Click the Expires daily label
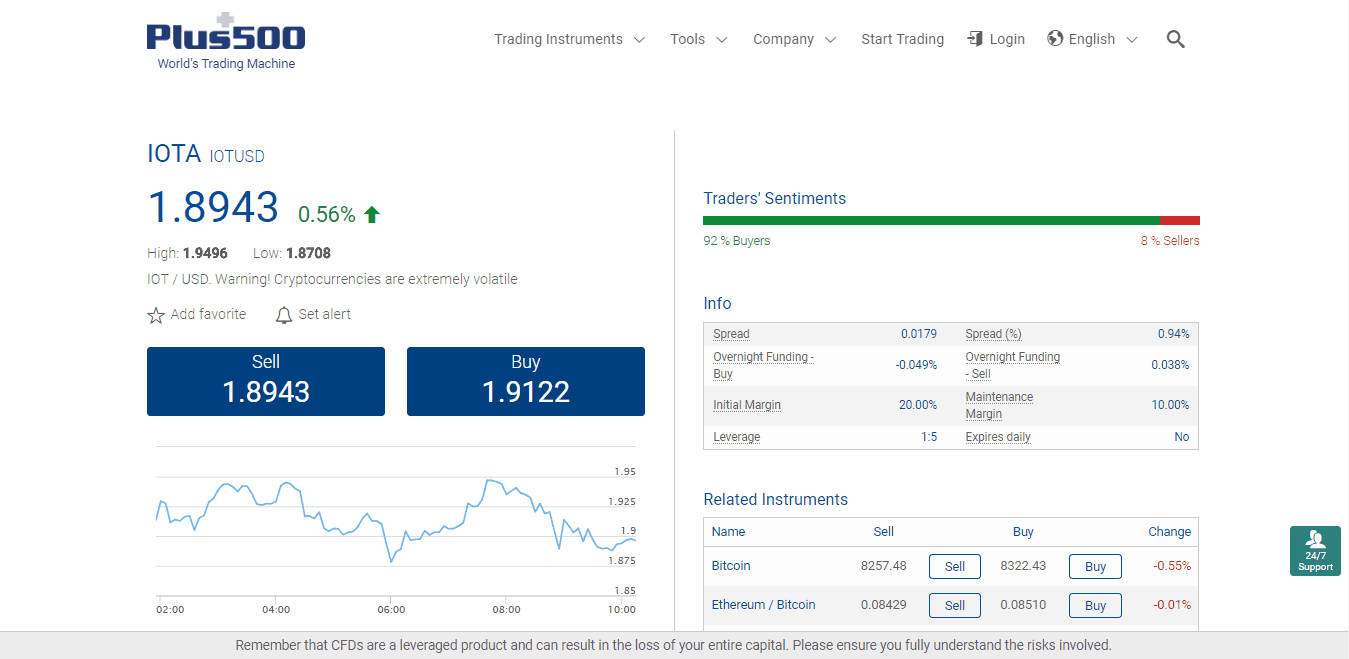Screen dimensions: 1349x659 (x=998, y=437)
